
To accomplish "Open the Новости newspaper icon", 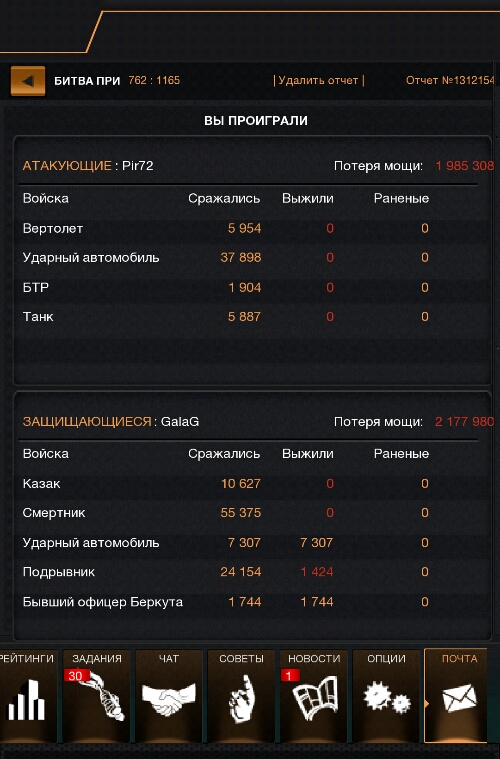I will (314, 697).
